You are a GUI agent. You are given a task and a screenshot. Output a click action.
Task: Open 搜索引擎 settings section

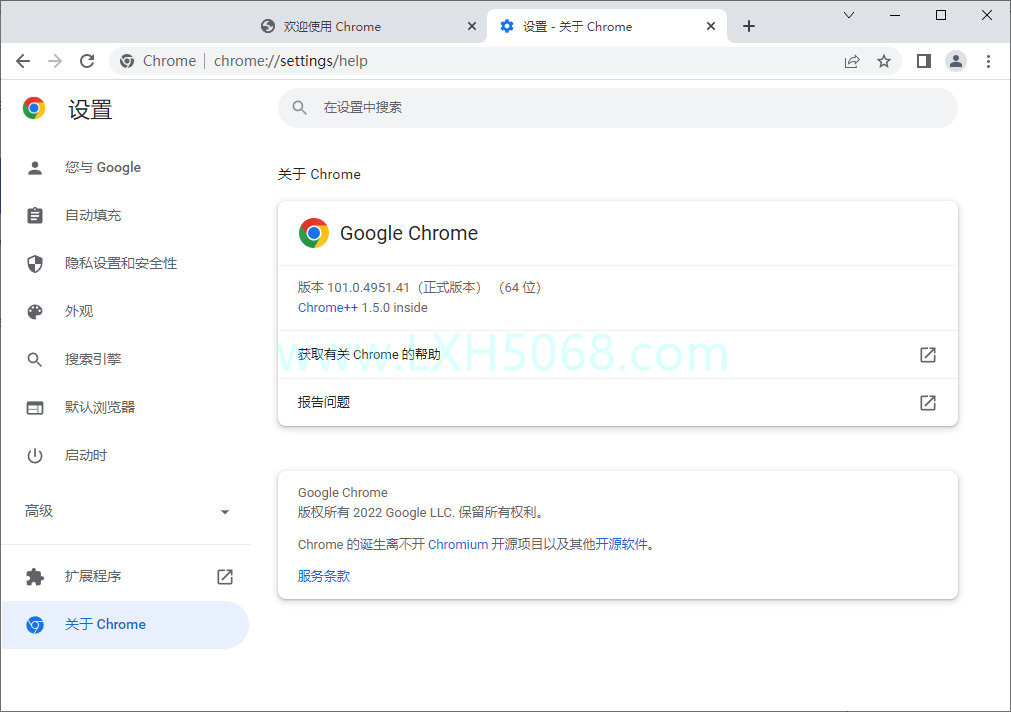click(x=126, y=359)
